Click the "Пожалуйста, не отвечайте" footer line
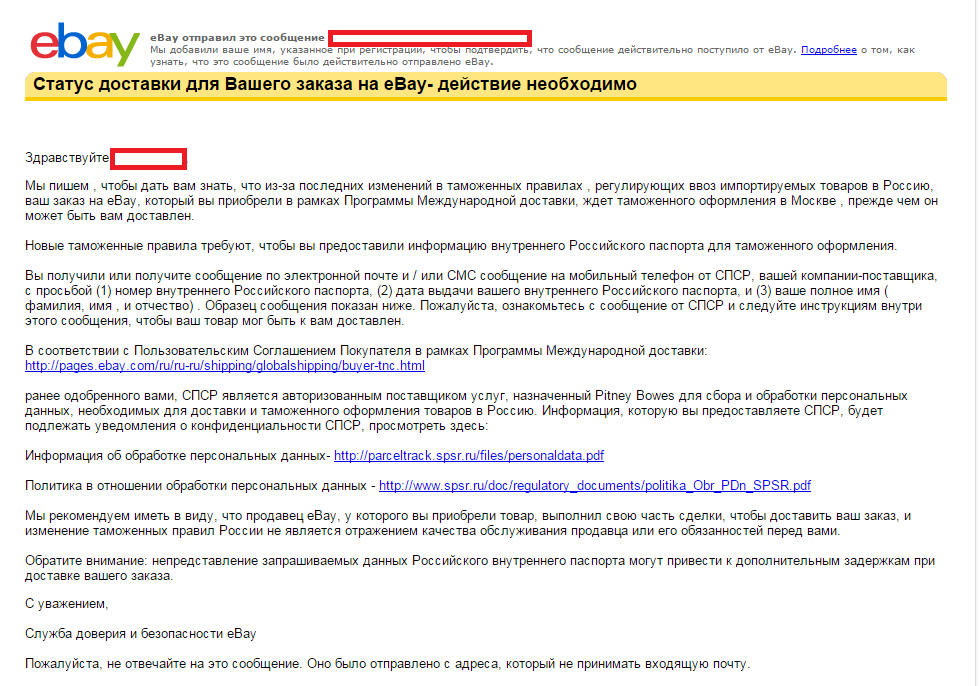Image resolution: width=980 pixels, height=686 pixels. pyautogui.click(x=386, y=664)
